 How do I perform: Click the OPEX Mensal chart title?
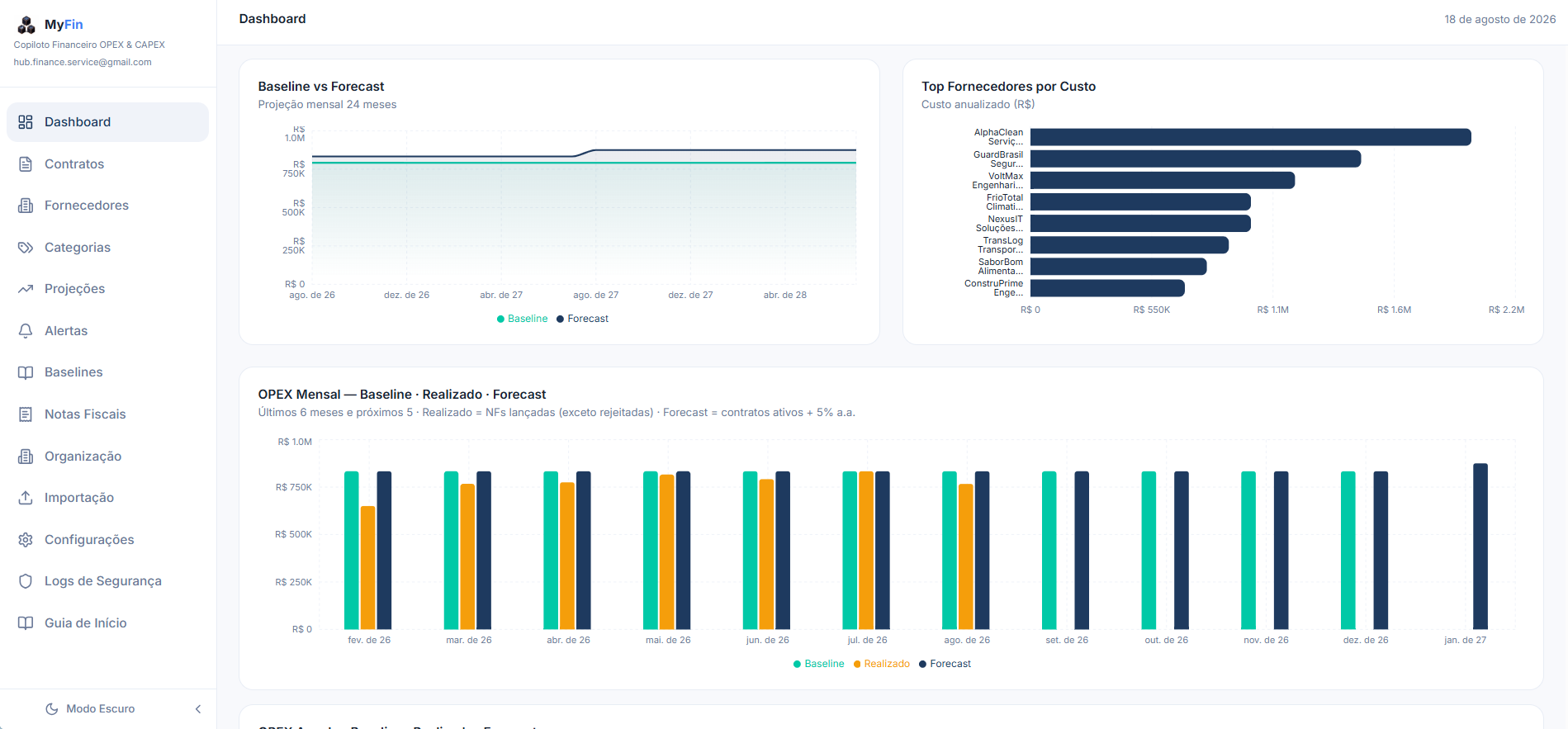pos(402,395)
